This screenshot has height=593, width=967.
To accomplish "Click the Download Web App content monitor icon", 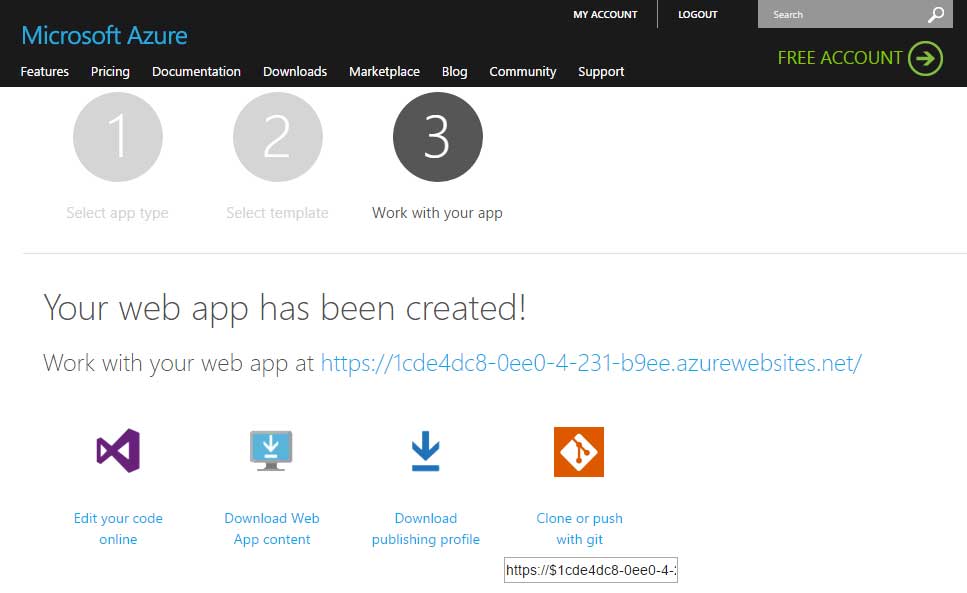I will pyautogui.click(x=271, y=451).
